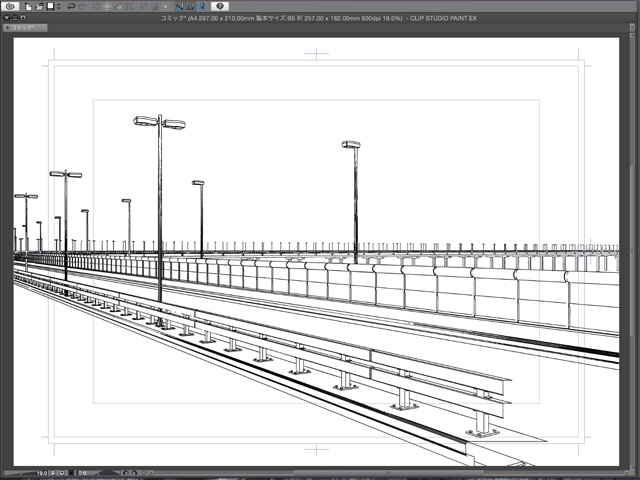Screen dimensions: 640x480
Task: Toggle Snap to Ruler
Action: coord(180,7)
